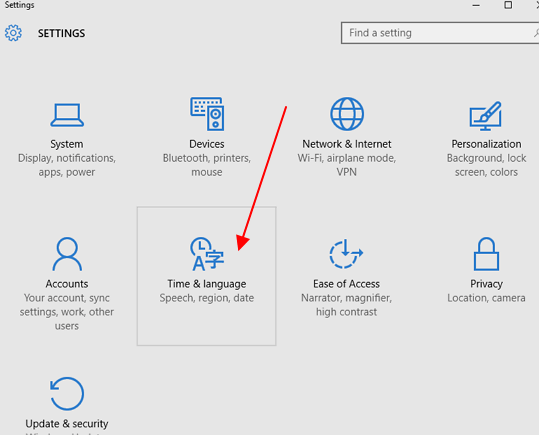Viewport: 539px width, 435px height.
Task: Click 'Background, lock screen, colors' description
Action: (486, 165)
